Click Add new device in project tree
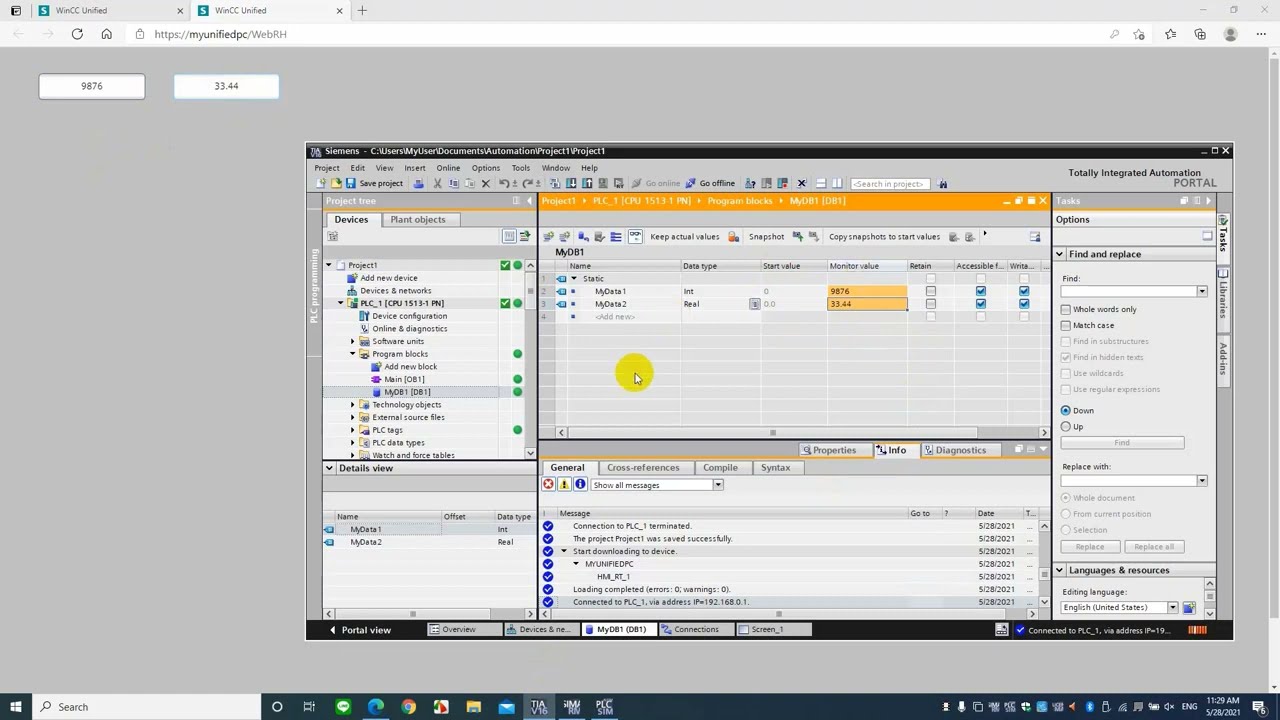The image size is (1280, 720). click(389, 278)
